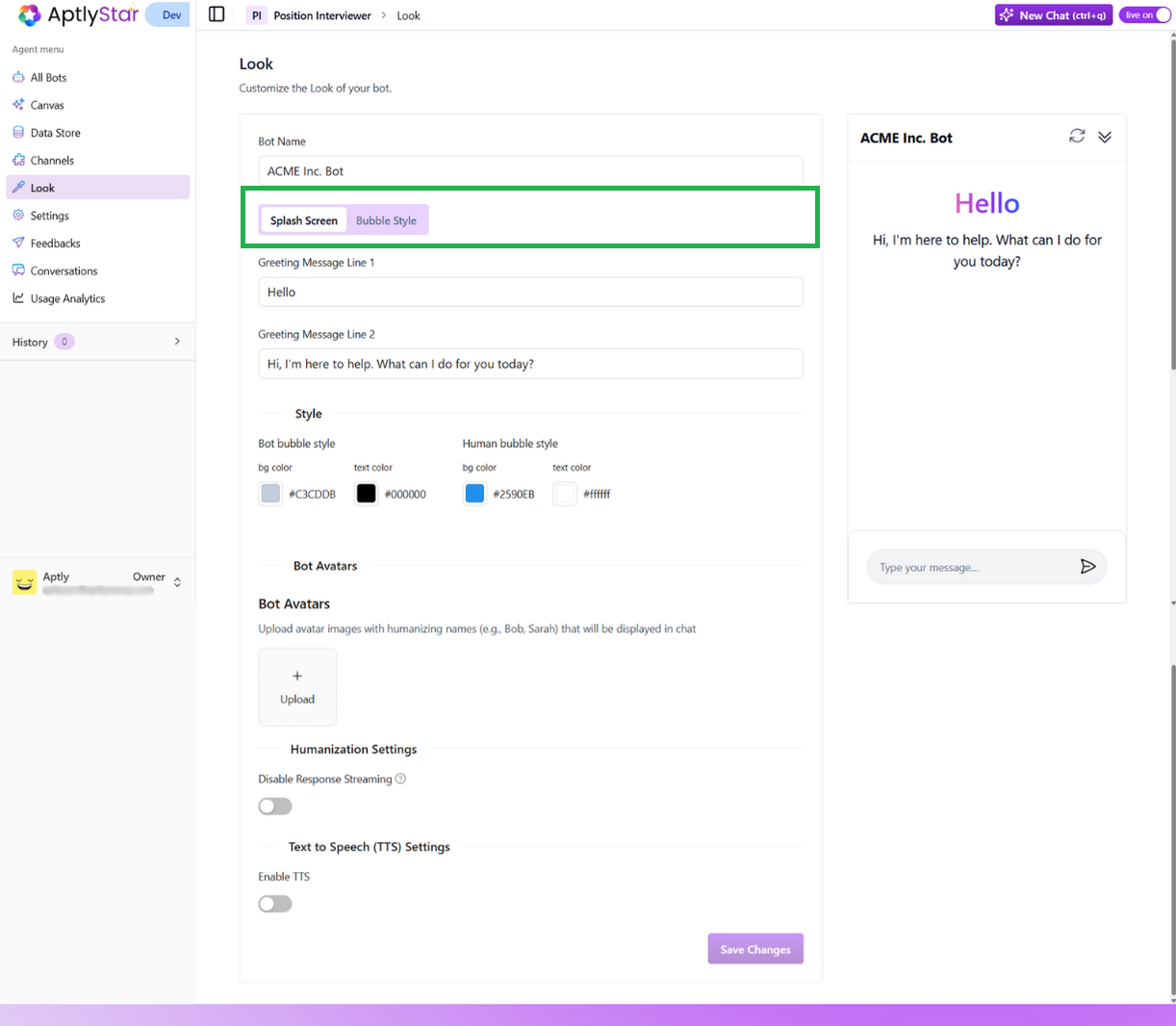
Task: Click the Channels icon in sidebar
Action: (x=18, y=160)
